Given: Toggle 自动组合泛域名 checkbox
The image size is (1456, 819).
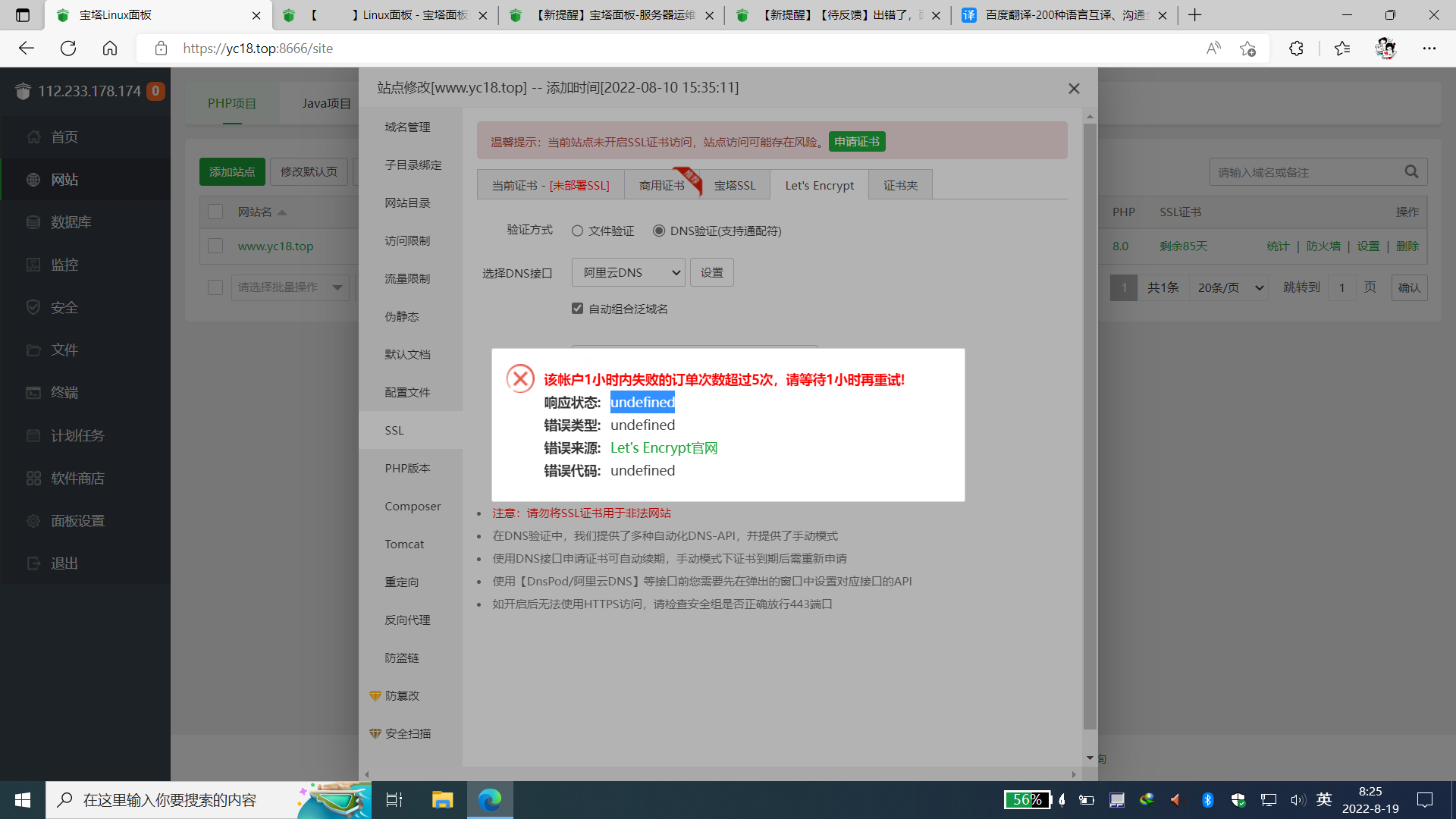Looking at the screenshot, I should (x=578, y=309).
